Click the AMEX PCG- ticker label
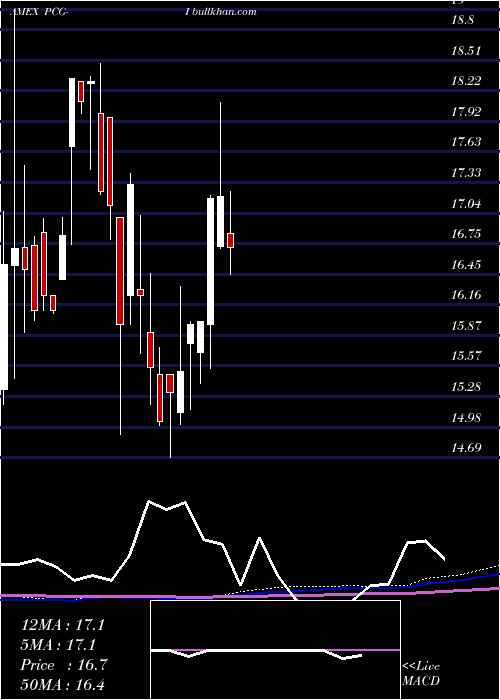 click(40, 12)
